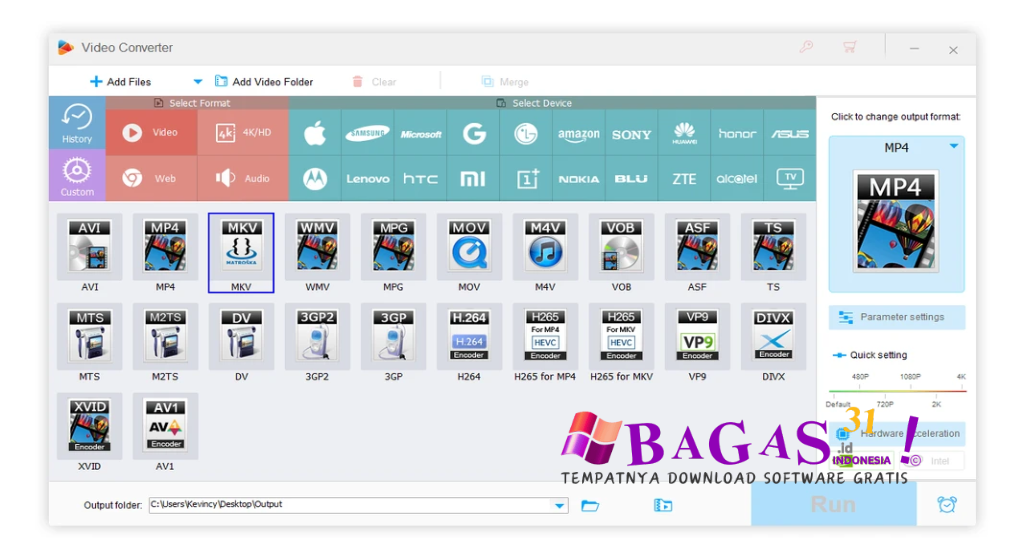Choose the TS format icon
Image resolution: width=1024 pixels, height=538 pixels.
773,247
